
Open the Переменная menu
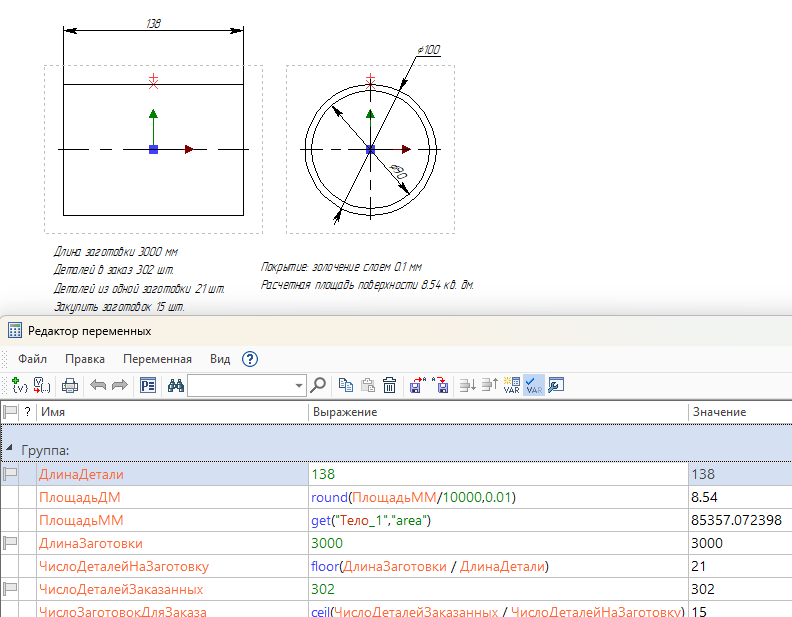coord(157,359)
